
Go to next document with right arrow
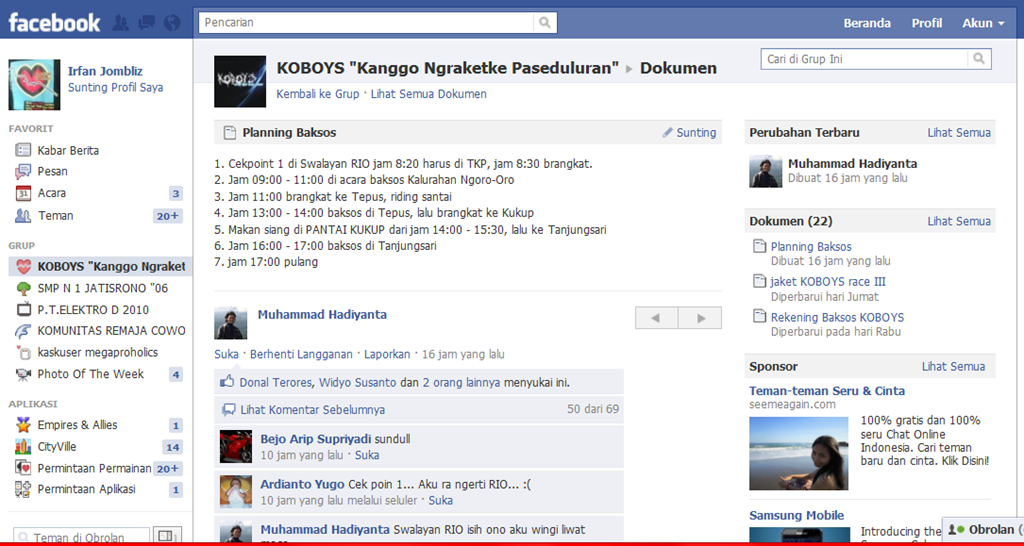700,318
